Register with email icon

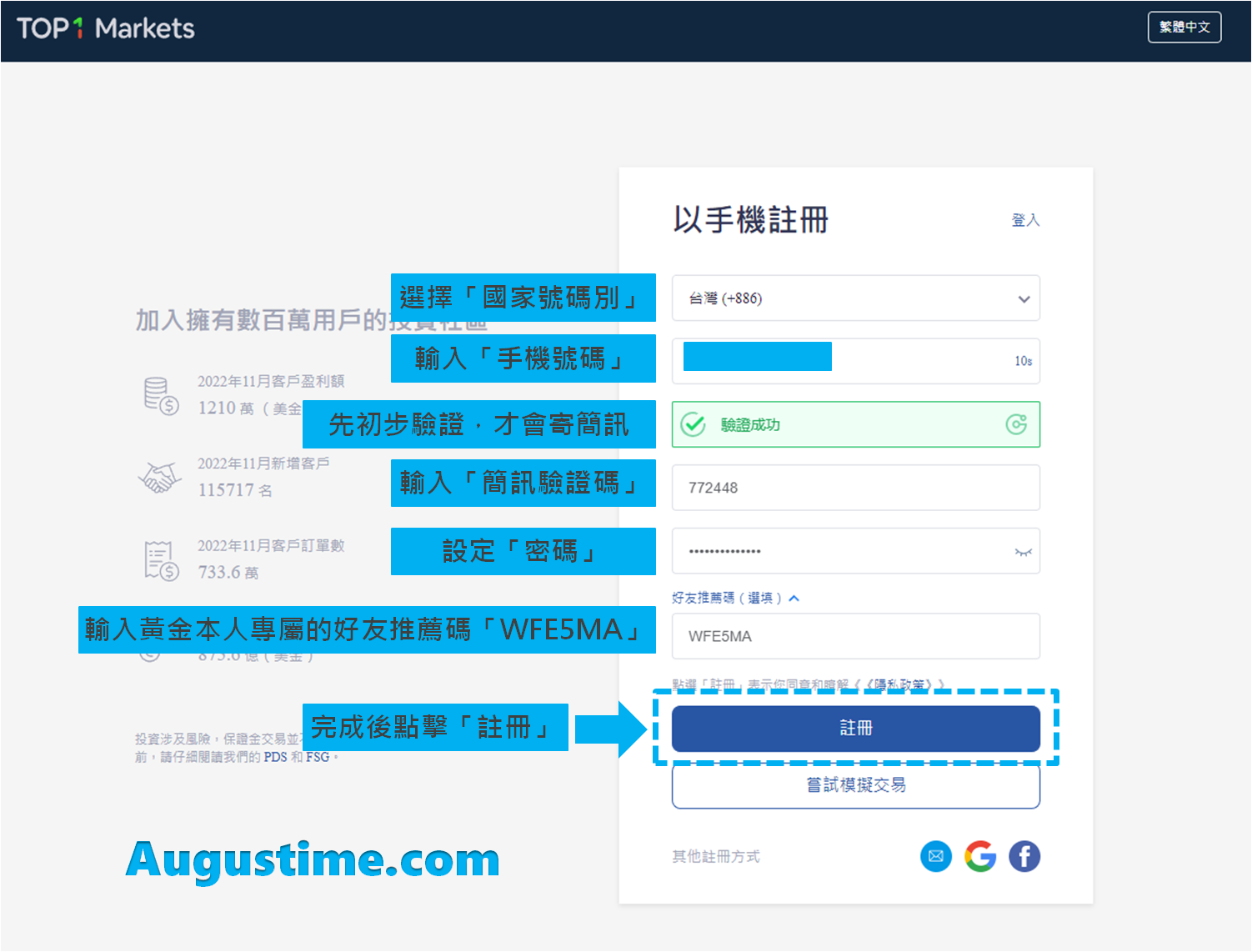click(x=936, y=856)
